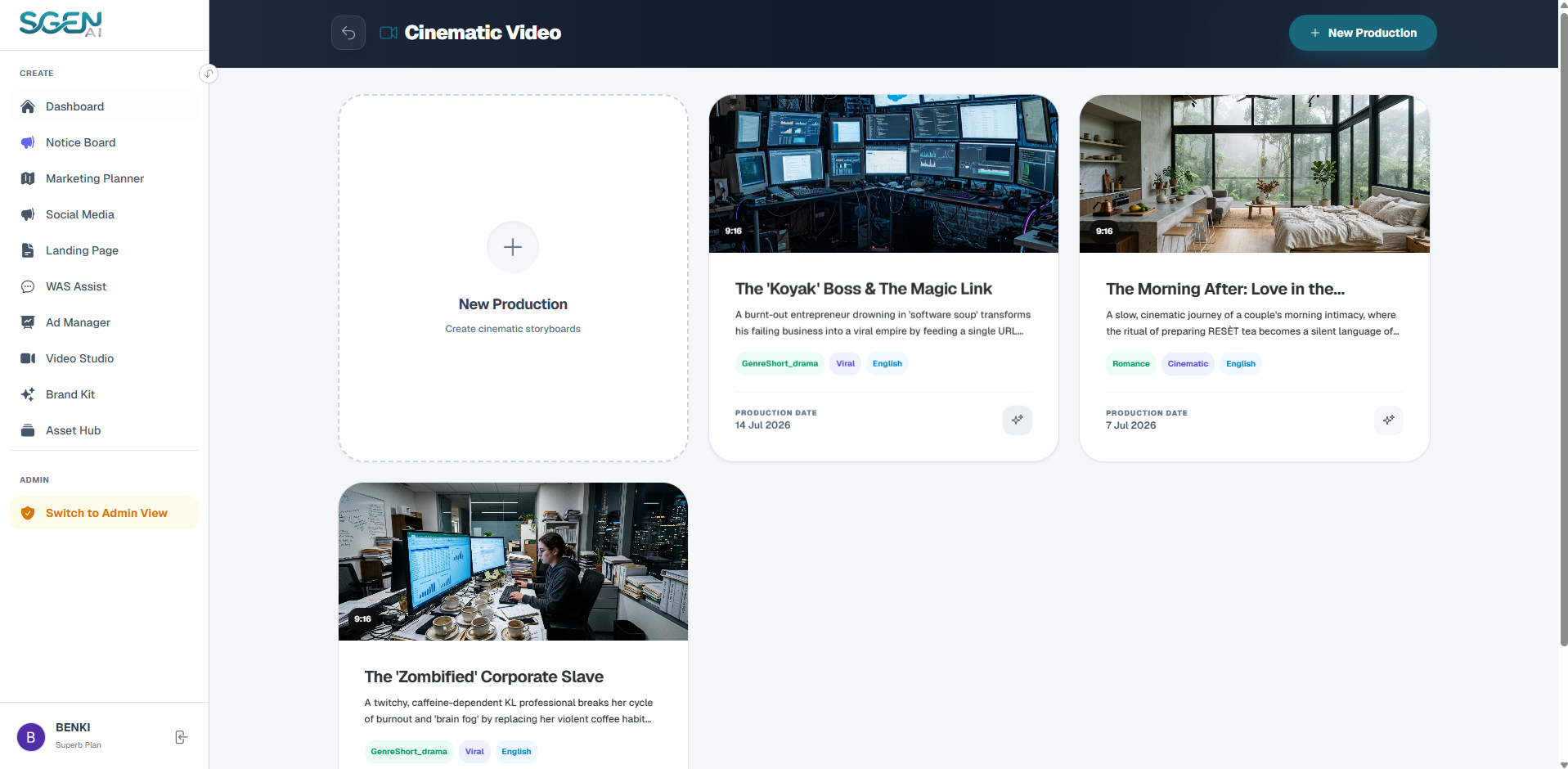Click the BENKI avatar circle

31,737
